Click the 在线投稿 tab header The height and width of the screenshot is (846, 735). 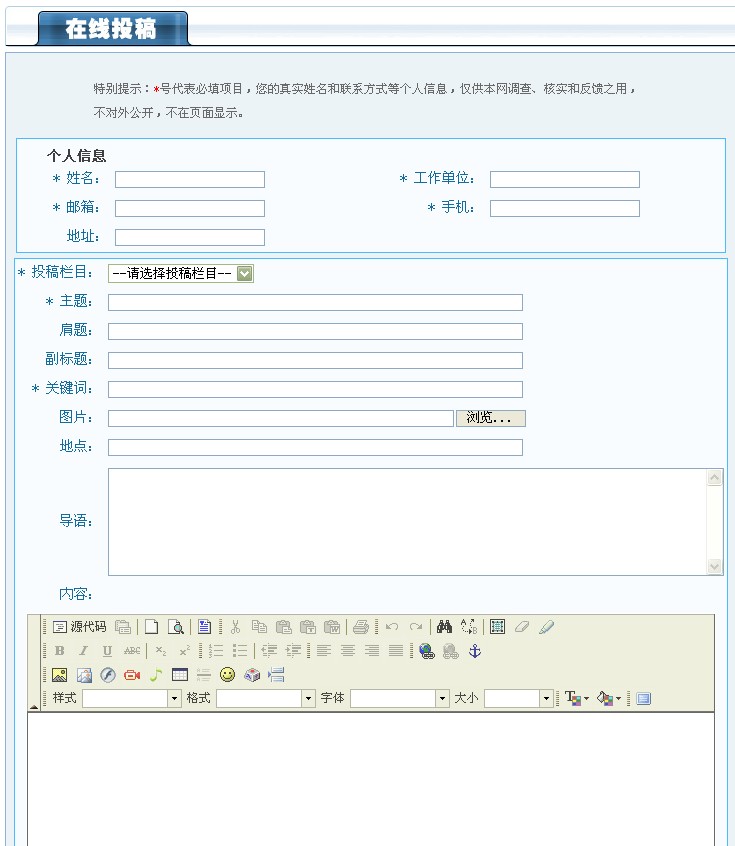[x=111, y=29]
